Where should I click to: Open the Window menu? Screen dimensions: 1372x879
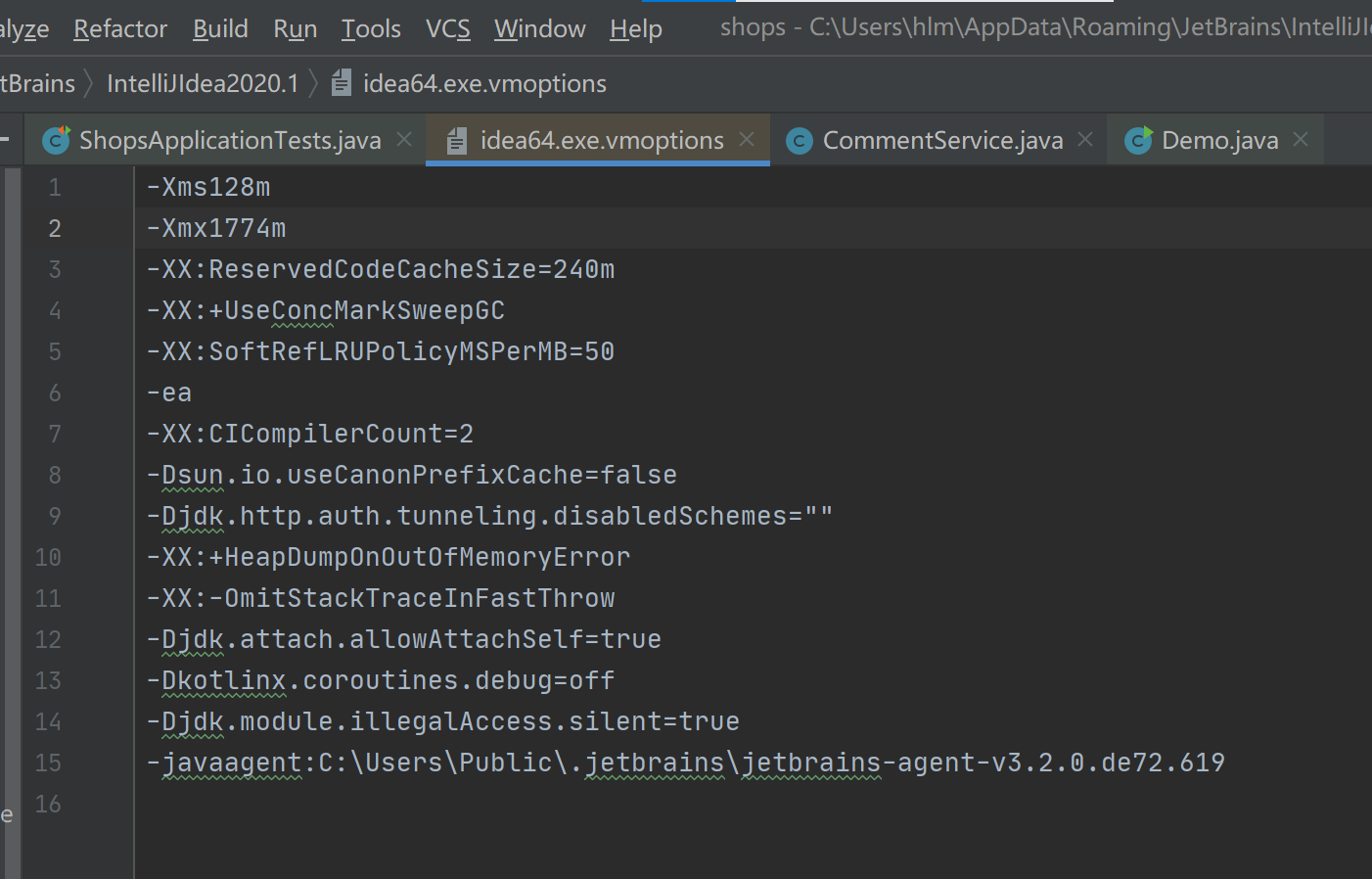click(x=539, y=29)
